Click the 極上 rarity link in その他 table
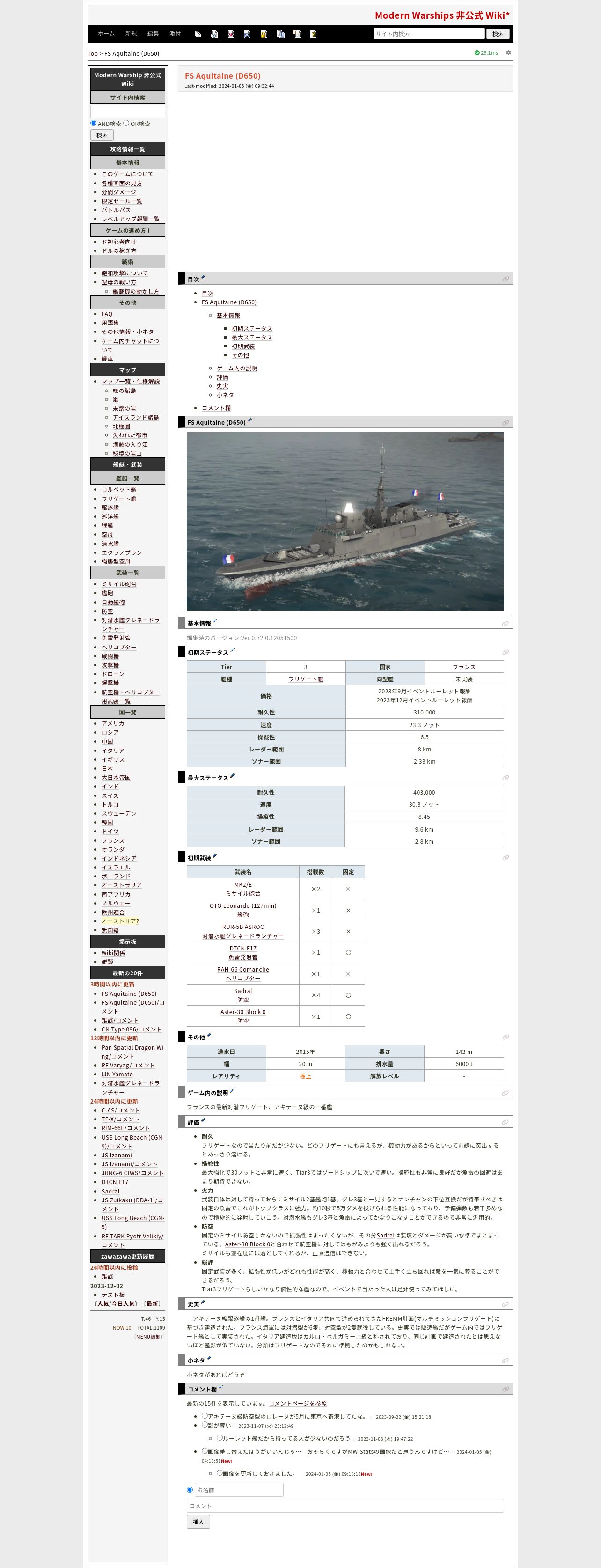The height and width of the screenshot is (1568, 601). click(305, 1075)
